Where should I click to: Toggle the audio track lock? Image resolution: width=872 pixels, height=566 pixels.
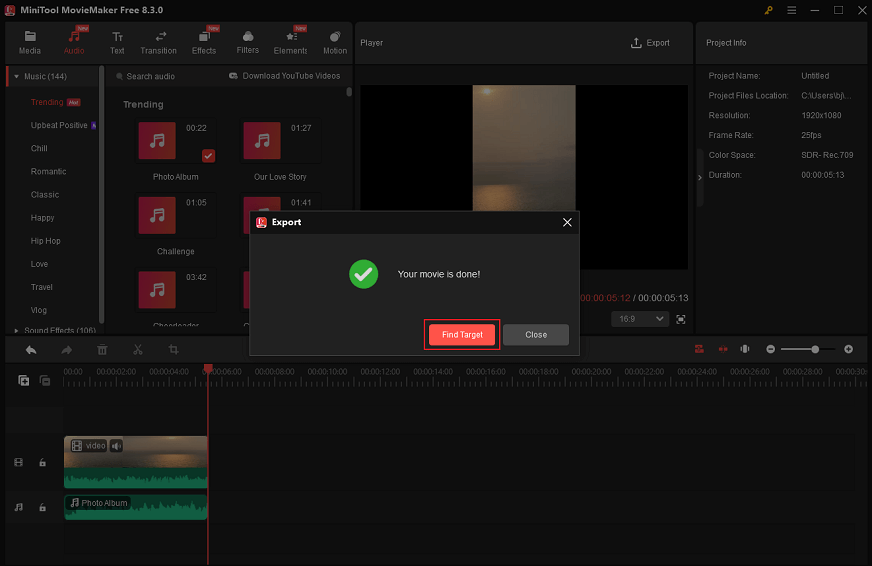42,507
